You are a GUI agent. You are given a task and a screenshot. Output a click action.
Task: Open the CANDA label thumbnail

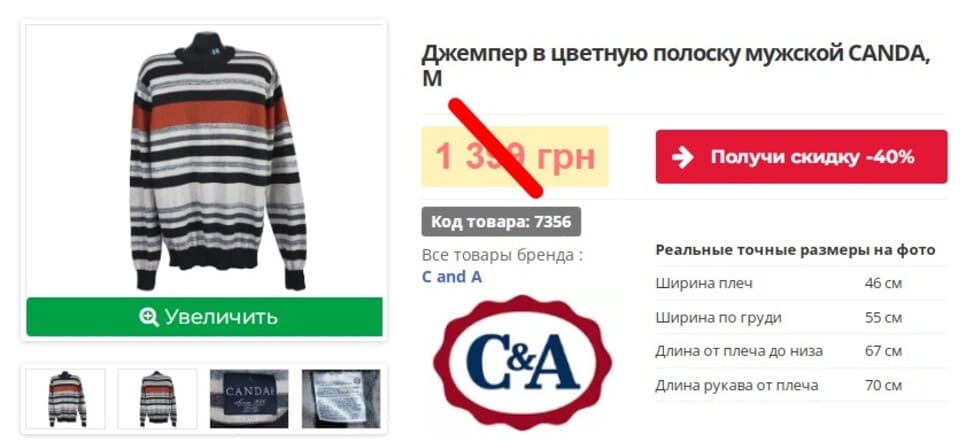click(x=249, y=398)
